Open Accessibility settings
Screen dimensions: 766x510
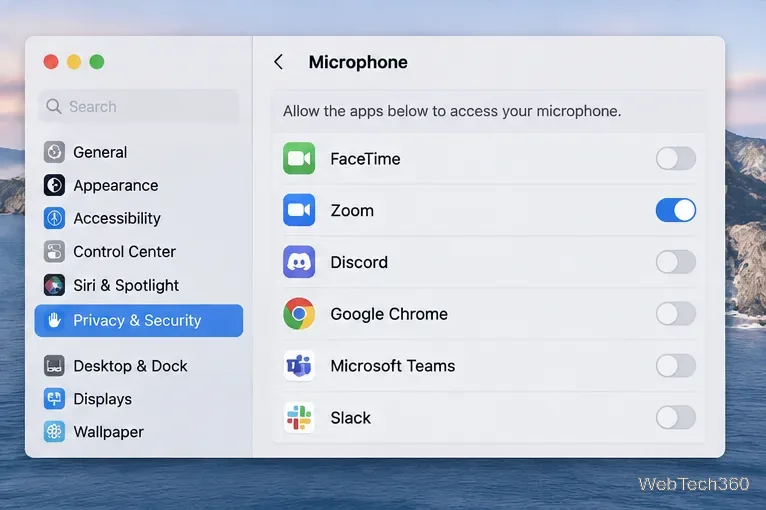tap(139, 218)
